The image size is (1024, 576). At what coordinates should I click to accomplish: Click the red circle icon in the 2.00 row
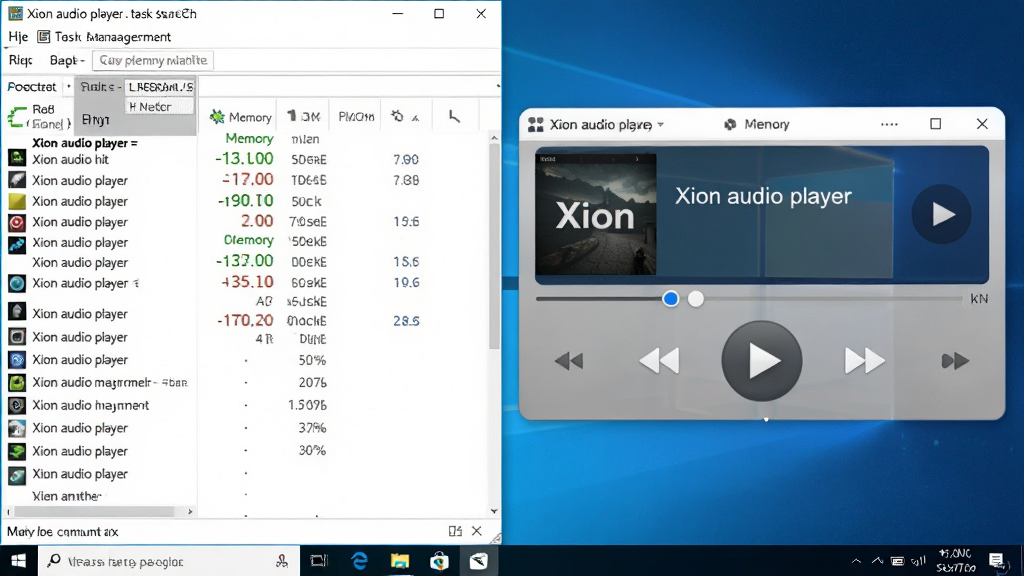point(17,222)
